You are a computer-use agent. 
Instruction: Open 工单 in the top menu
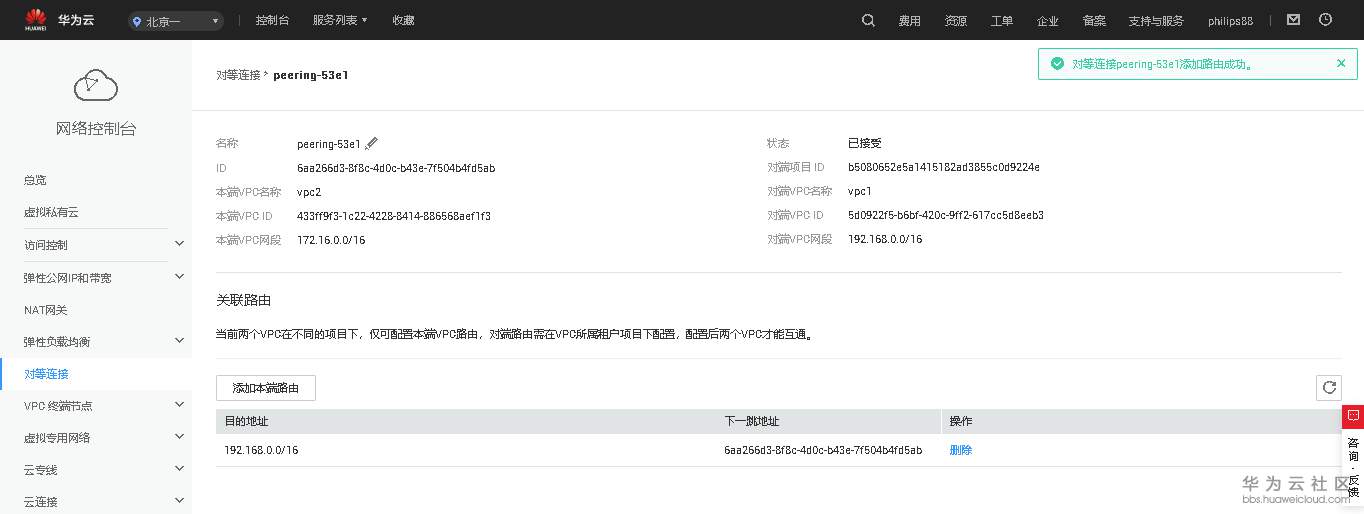(1001, 21)
